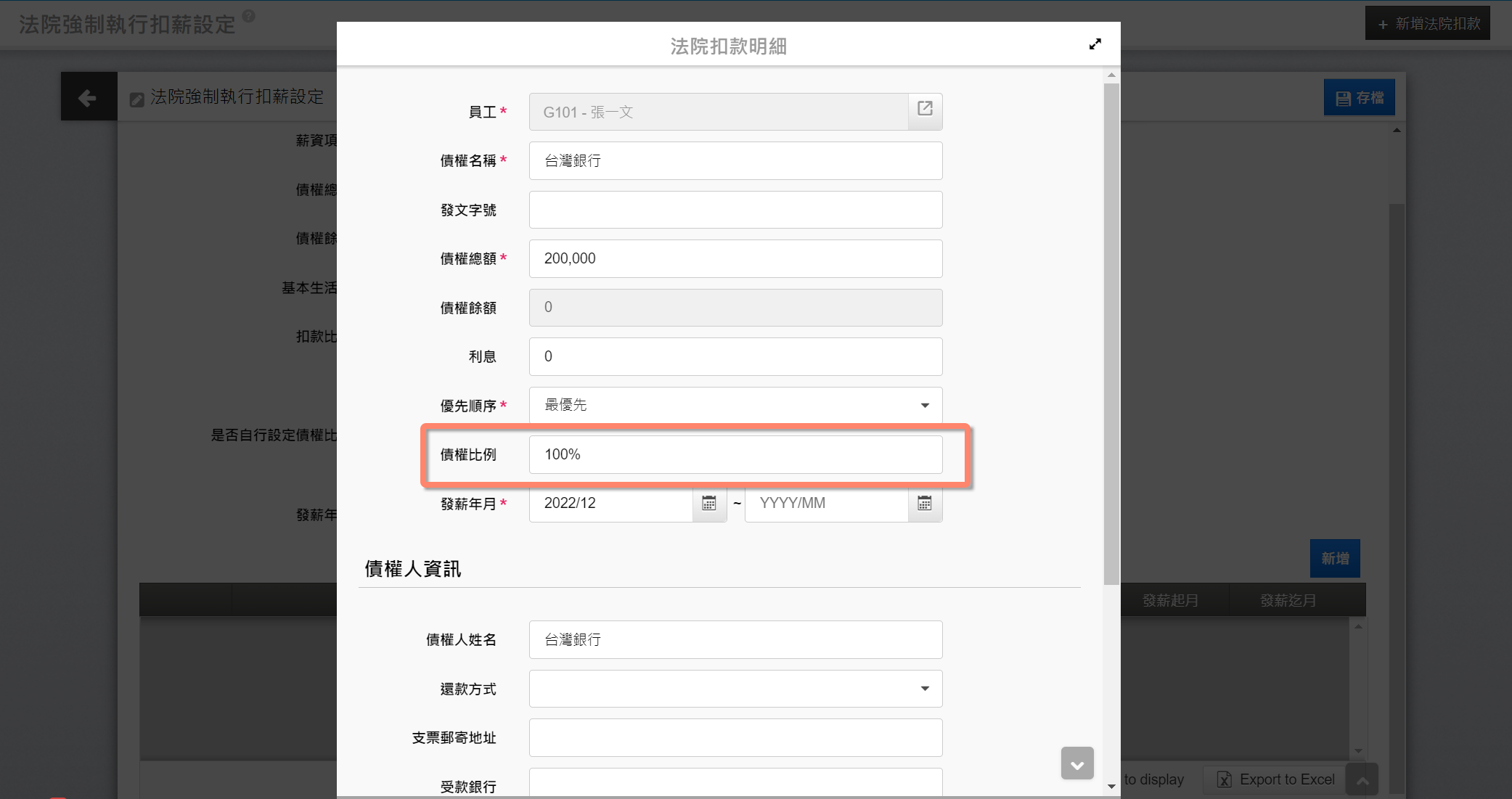
Task: Click the help question mark beside the page title
Action: (249, 16)
